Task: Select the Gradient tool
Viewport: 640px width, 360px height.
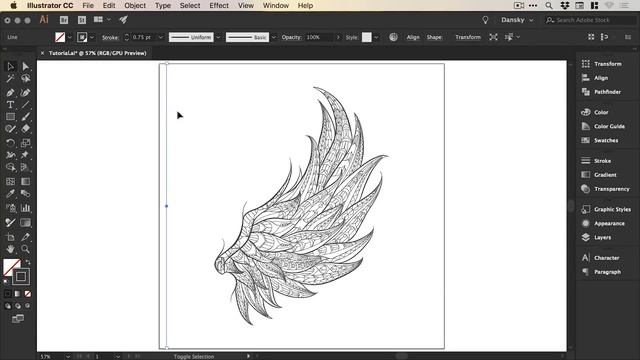Action: 25,181
